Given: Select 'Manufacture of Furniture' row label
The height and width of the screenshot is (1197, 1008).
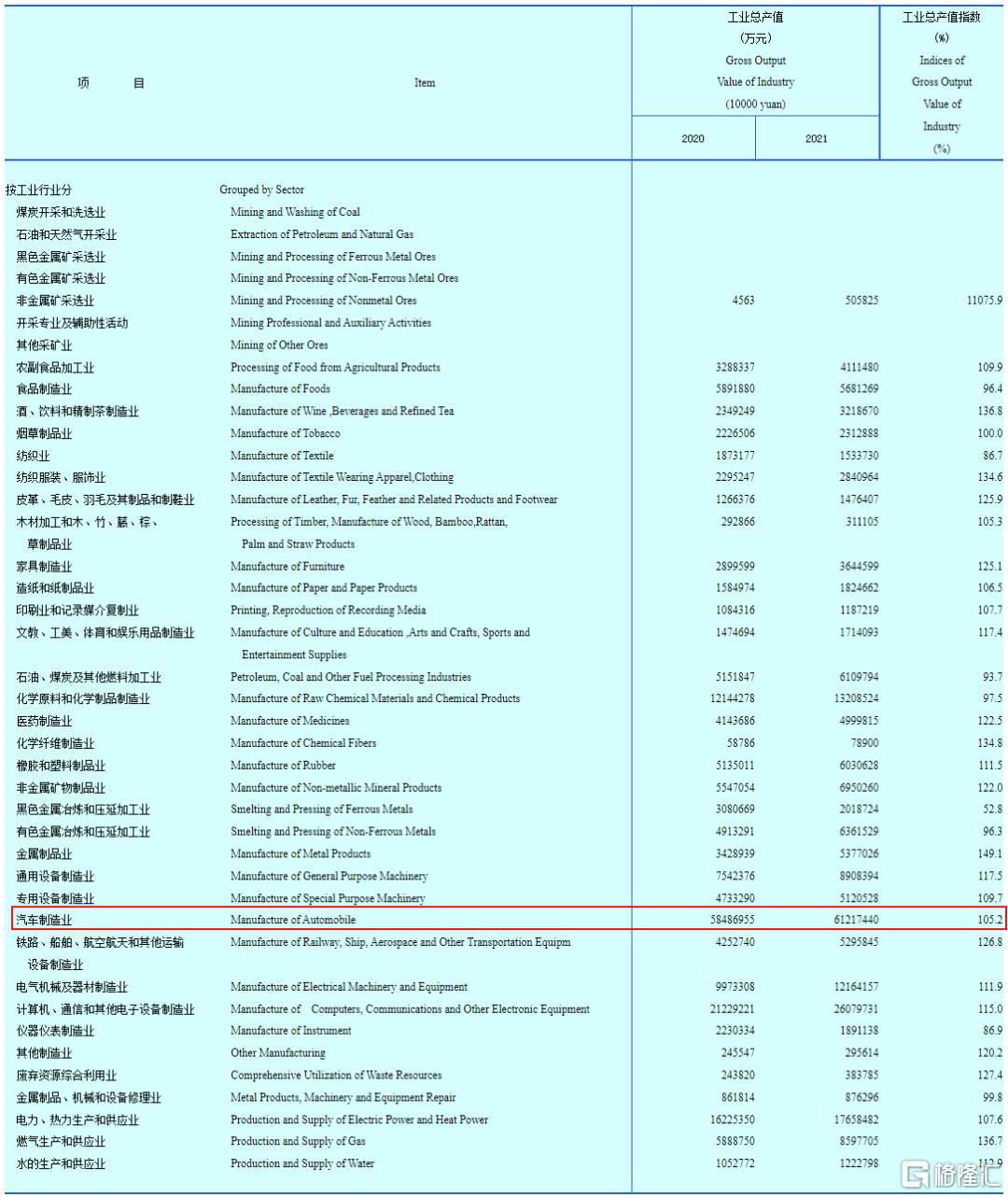Looking at the screenshot, I should tap(287, 567).
